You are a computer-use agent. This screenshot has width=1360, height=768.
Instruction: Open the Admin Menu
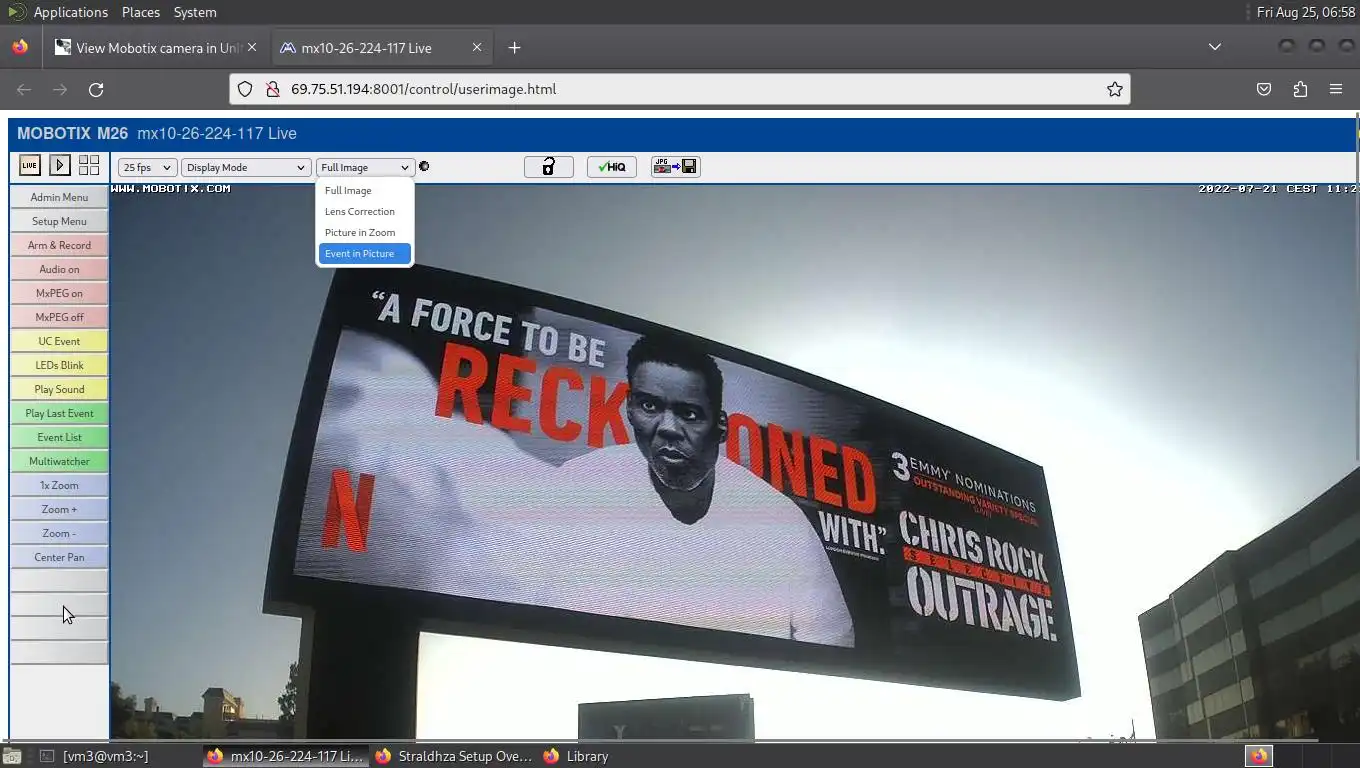pyautogui.click(x=59, y=197)
